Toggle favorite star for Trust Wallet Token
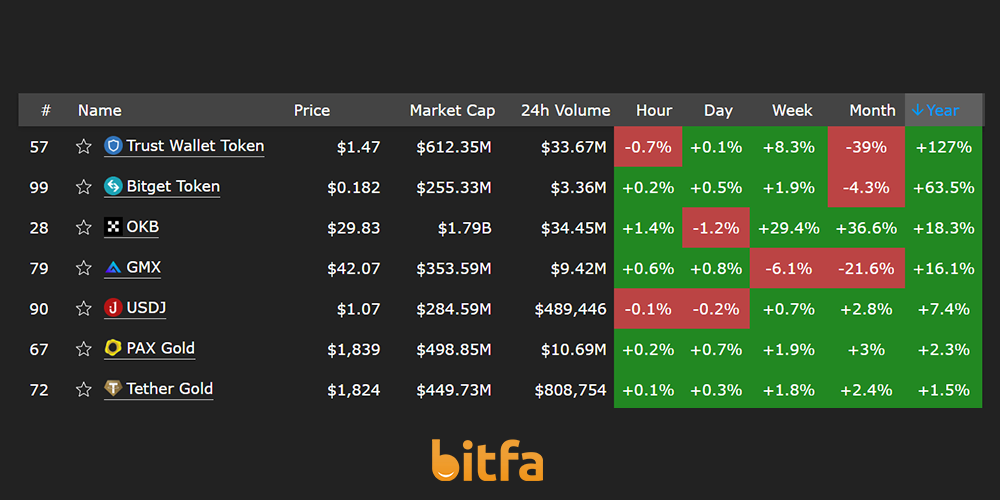This screenshot has width=1000, height=500. pos(84,147)
